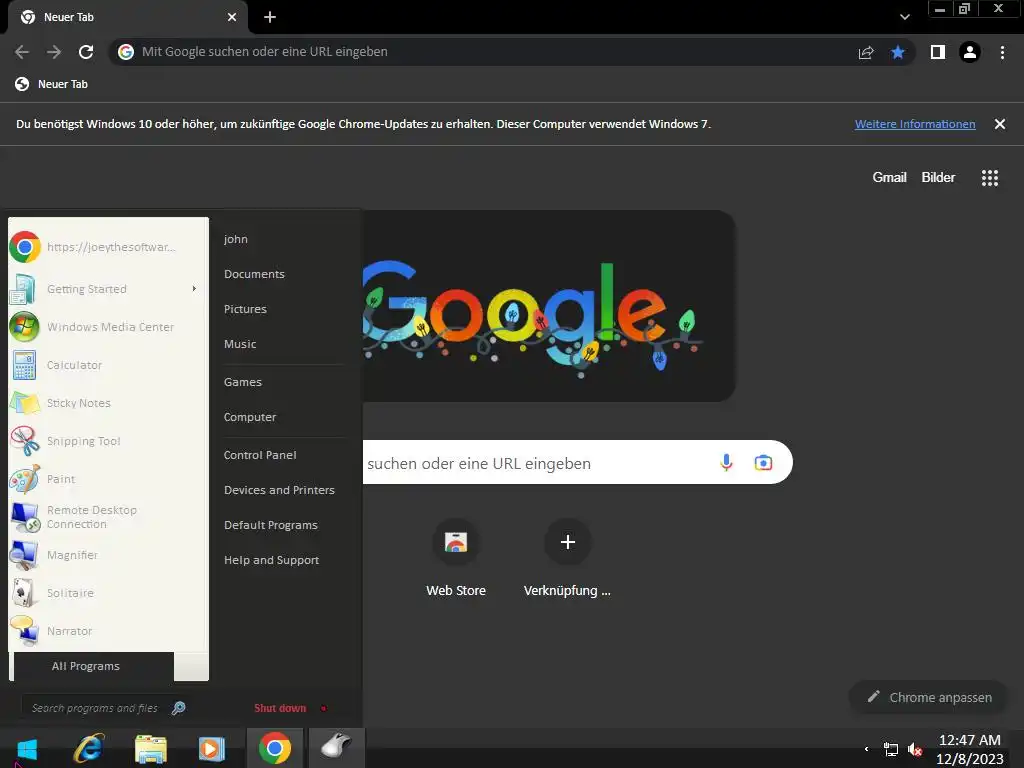Screen dimensions: 1024x768
Task: Launch the Snipping Tool
Action: [108, 441]
